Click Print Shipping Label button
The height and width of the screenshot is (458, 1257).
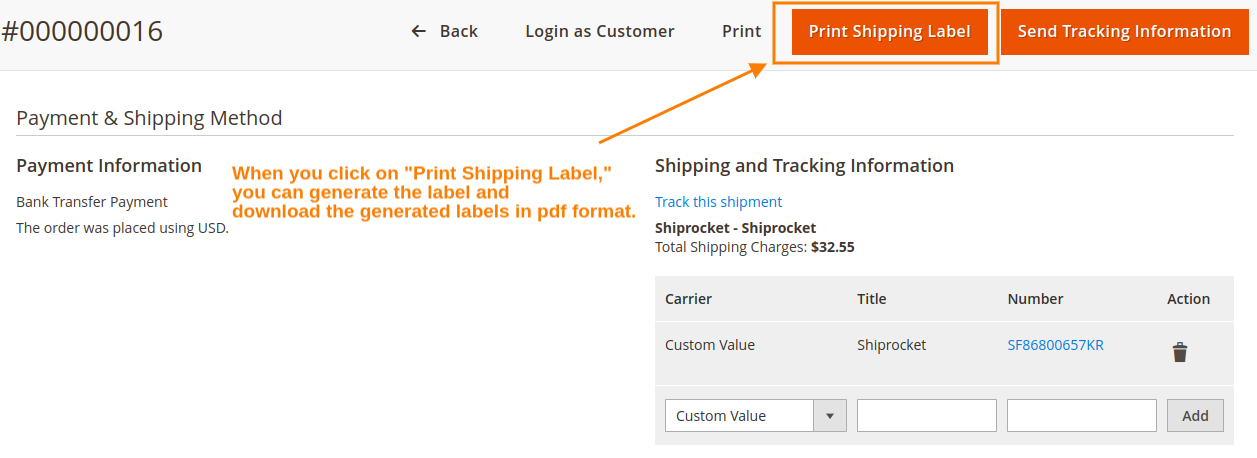point(889,32)
